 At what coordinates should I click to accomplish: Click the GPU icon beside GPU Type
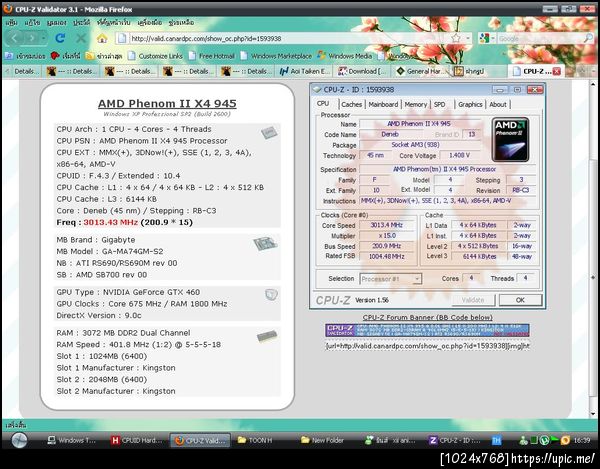pyautogui.click(x=271, y=295)
